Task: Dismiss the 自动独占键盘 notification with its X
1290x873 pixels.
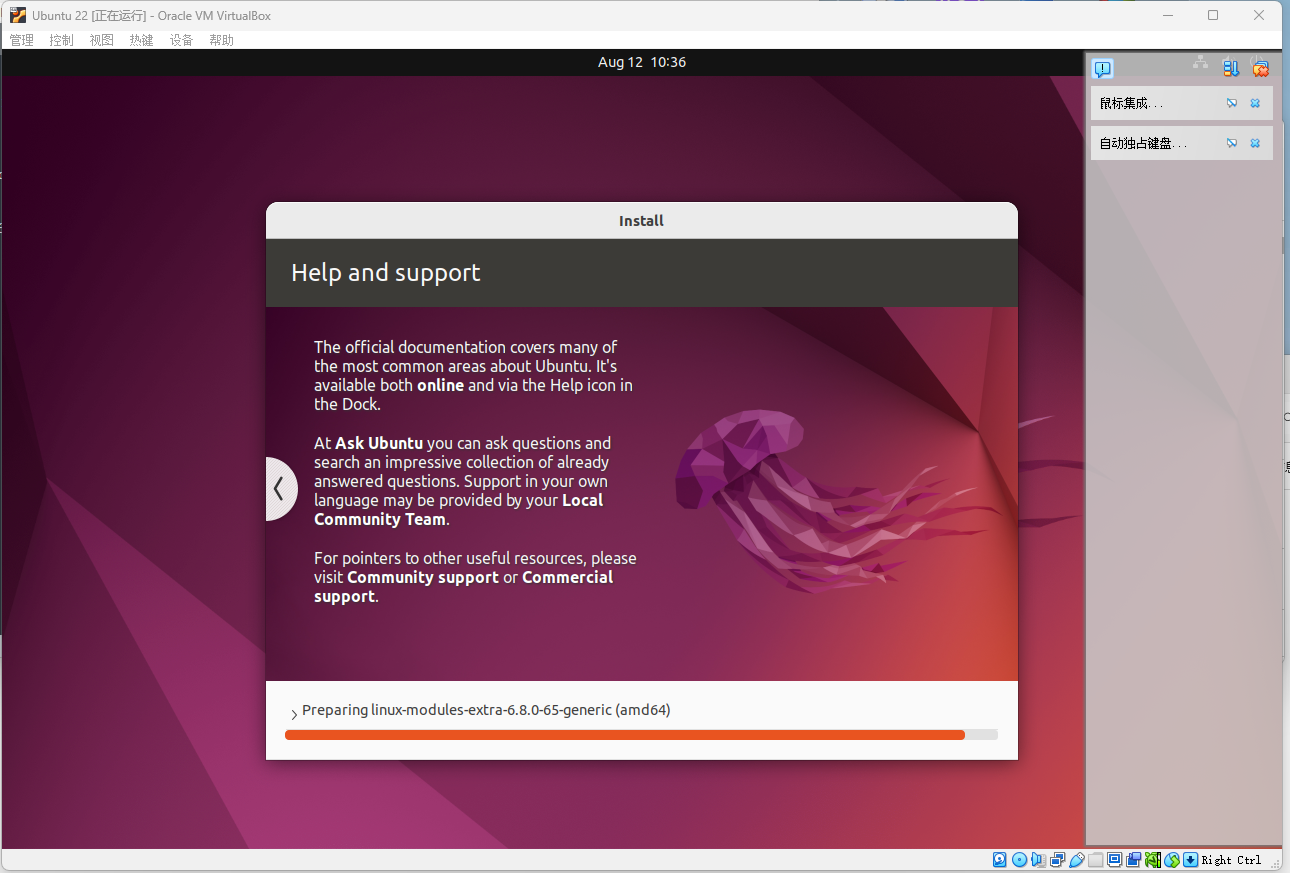Action: (x=1255, y=143)
